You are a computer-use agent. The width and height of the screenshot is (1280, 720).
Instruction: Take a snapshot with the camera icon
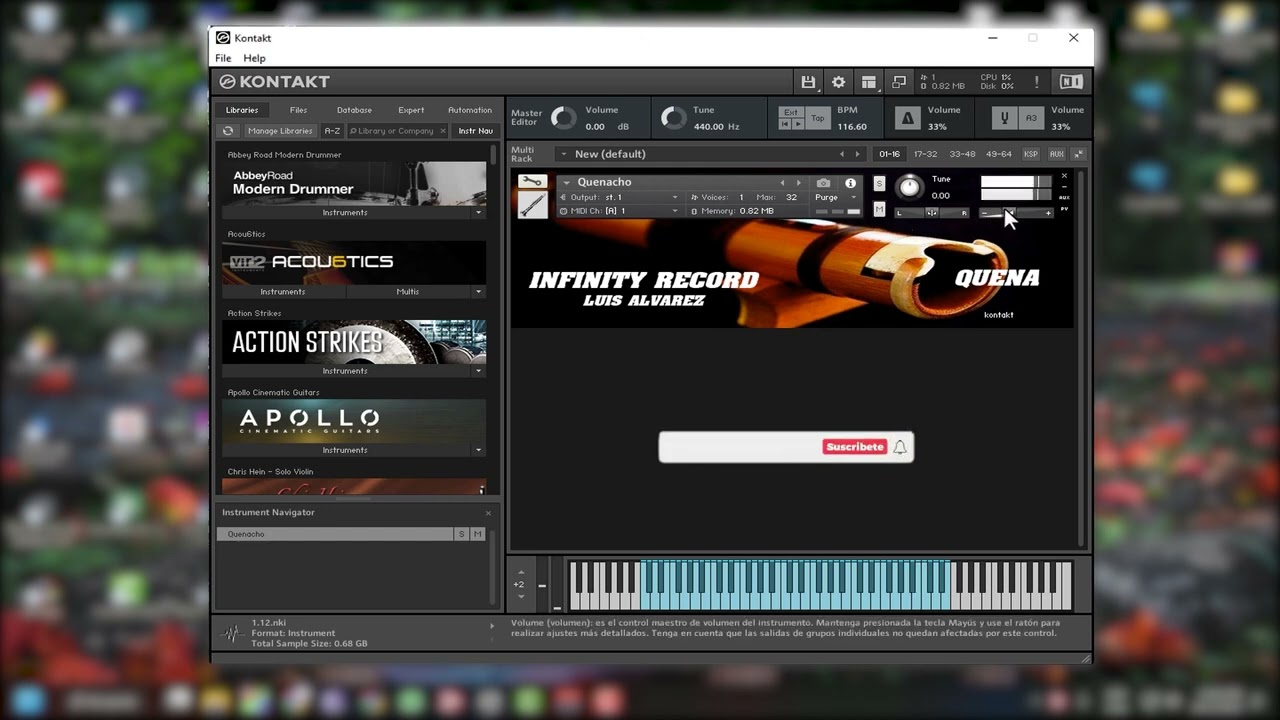click(823, 183)
